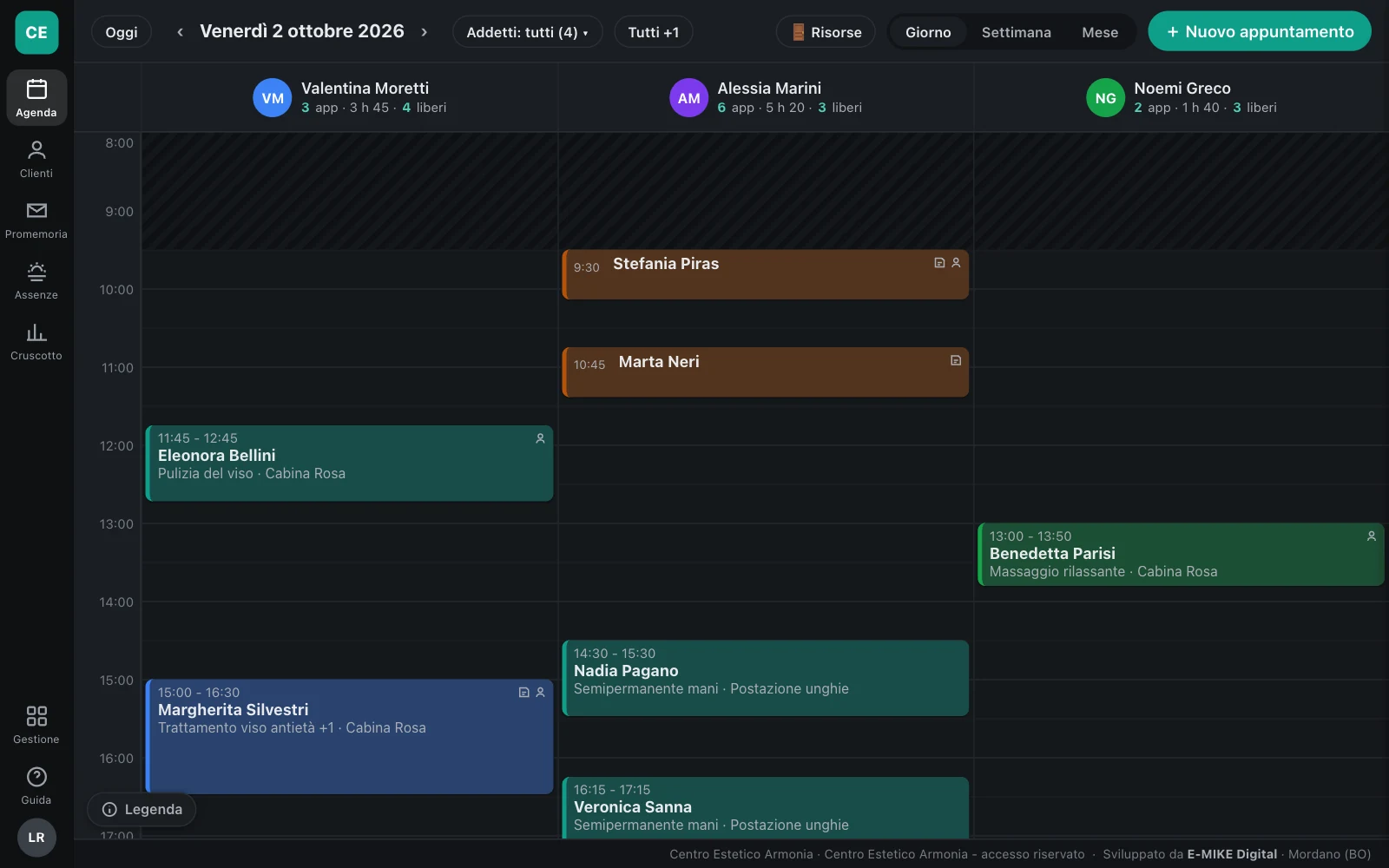Viewport: 1389px width, 868px height.
Task: Click Alessia Marini's AM avatar
Action: pyautogui.click(x=689, y=98)
